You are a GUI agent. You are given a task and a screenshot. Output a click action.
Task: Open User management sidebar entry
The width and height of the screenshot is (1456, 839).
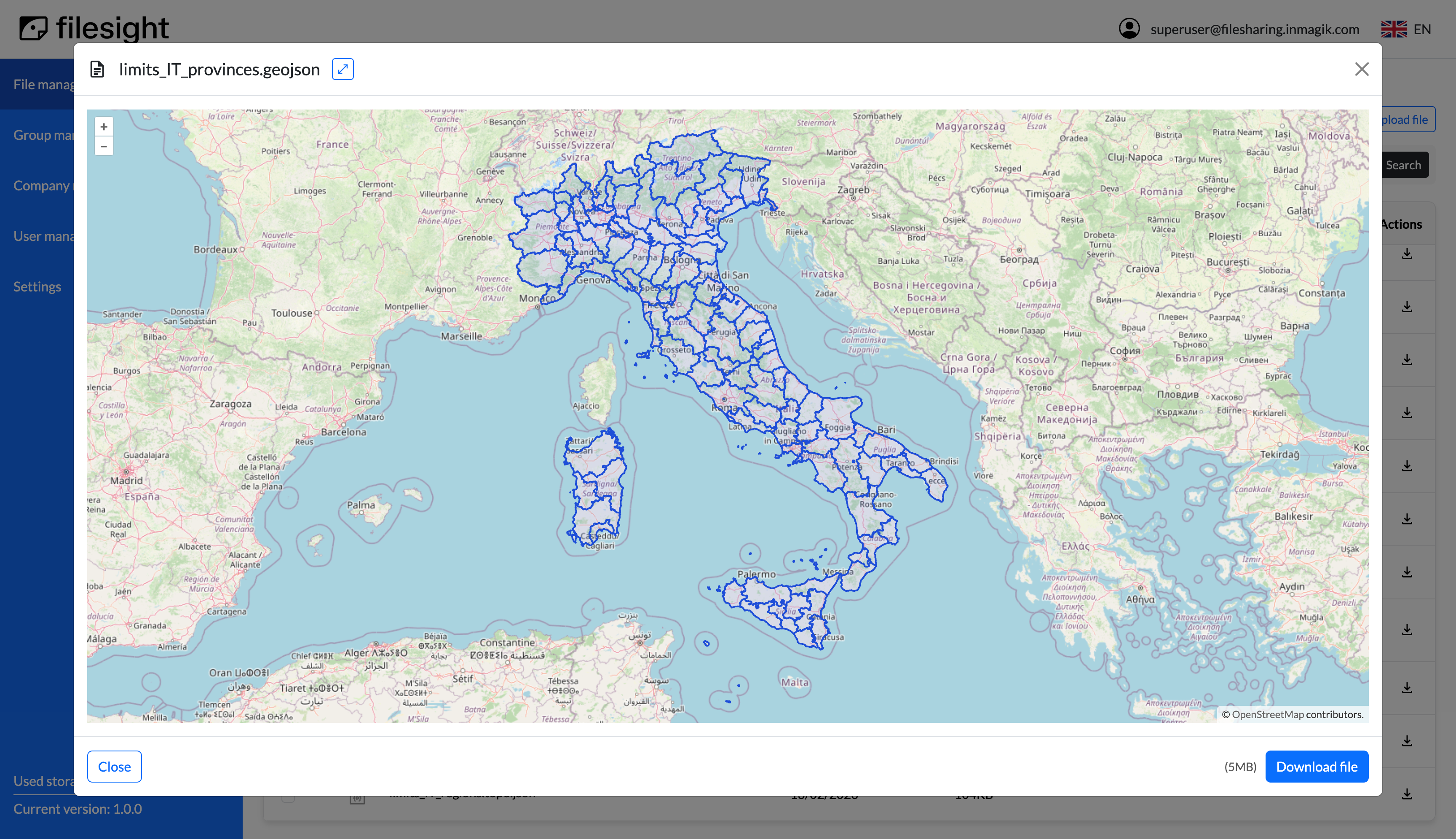(x=43, y=236)
